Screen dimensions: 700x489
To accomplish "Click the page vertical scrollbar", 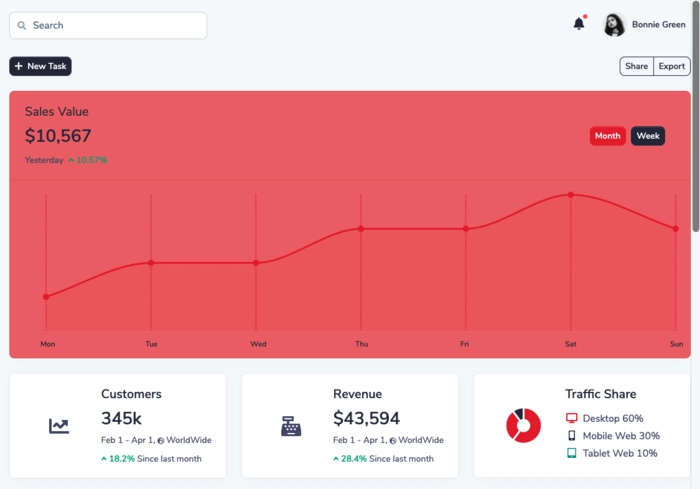I will (x=696, y=116).
